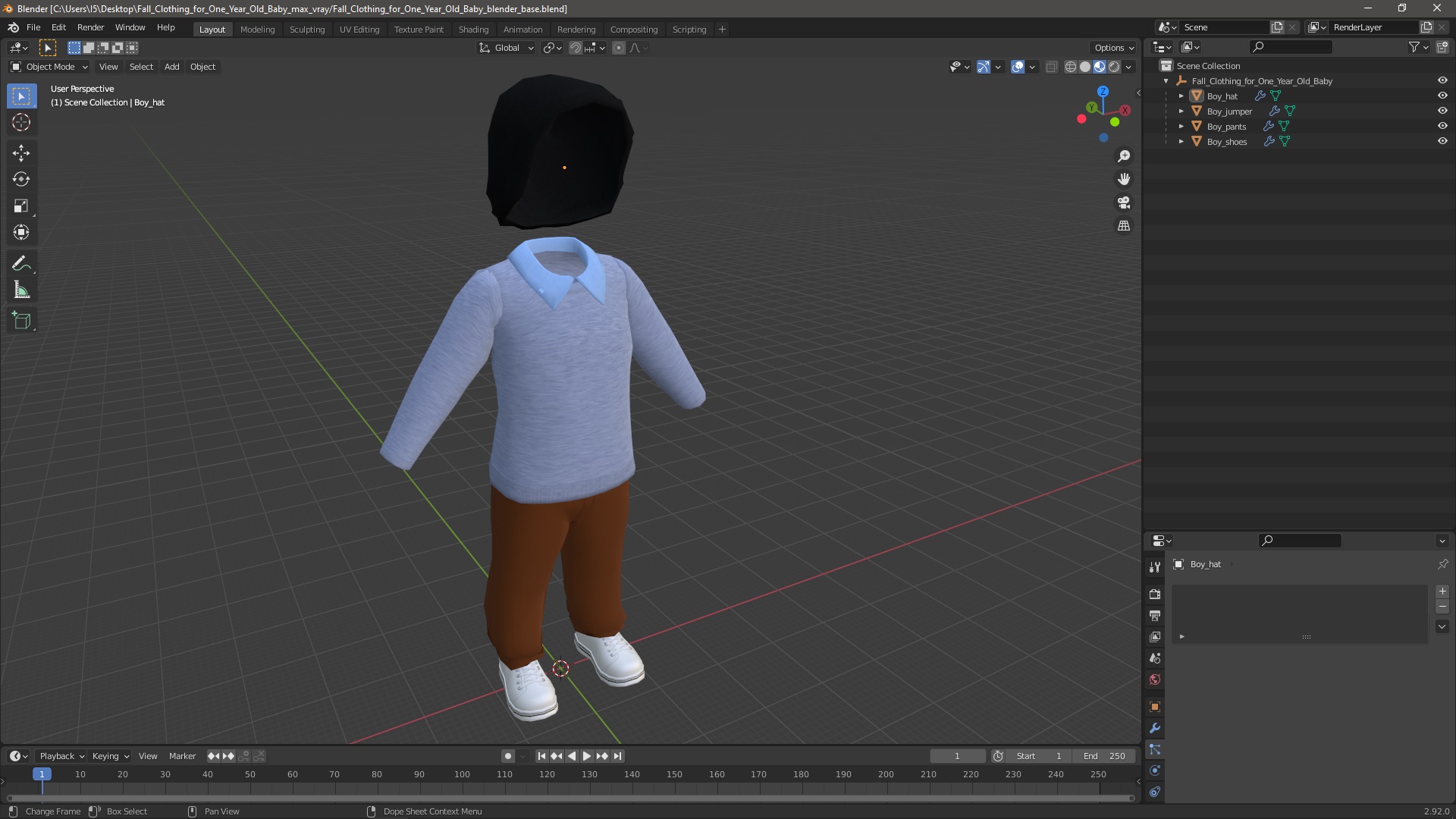1456x819 pixels.
Task: Open the Object Mode dropdown
Action: tap(50, 67)
